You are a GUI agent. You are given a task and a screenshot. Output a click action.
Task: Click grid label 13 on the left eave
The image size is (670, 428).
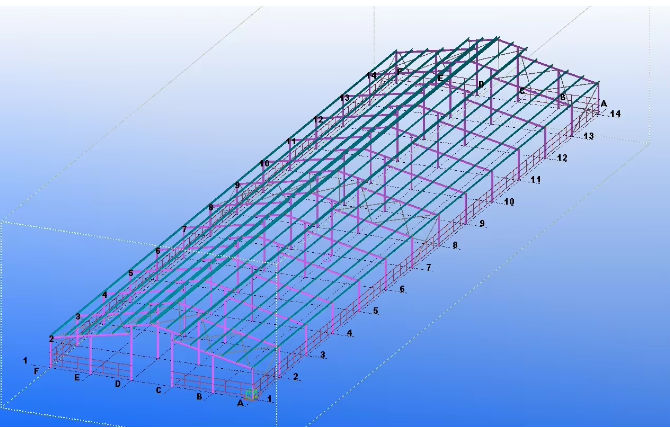point(344,98)
